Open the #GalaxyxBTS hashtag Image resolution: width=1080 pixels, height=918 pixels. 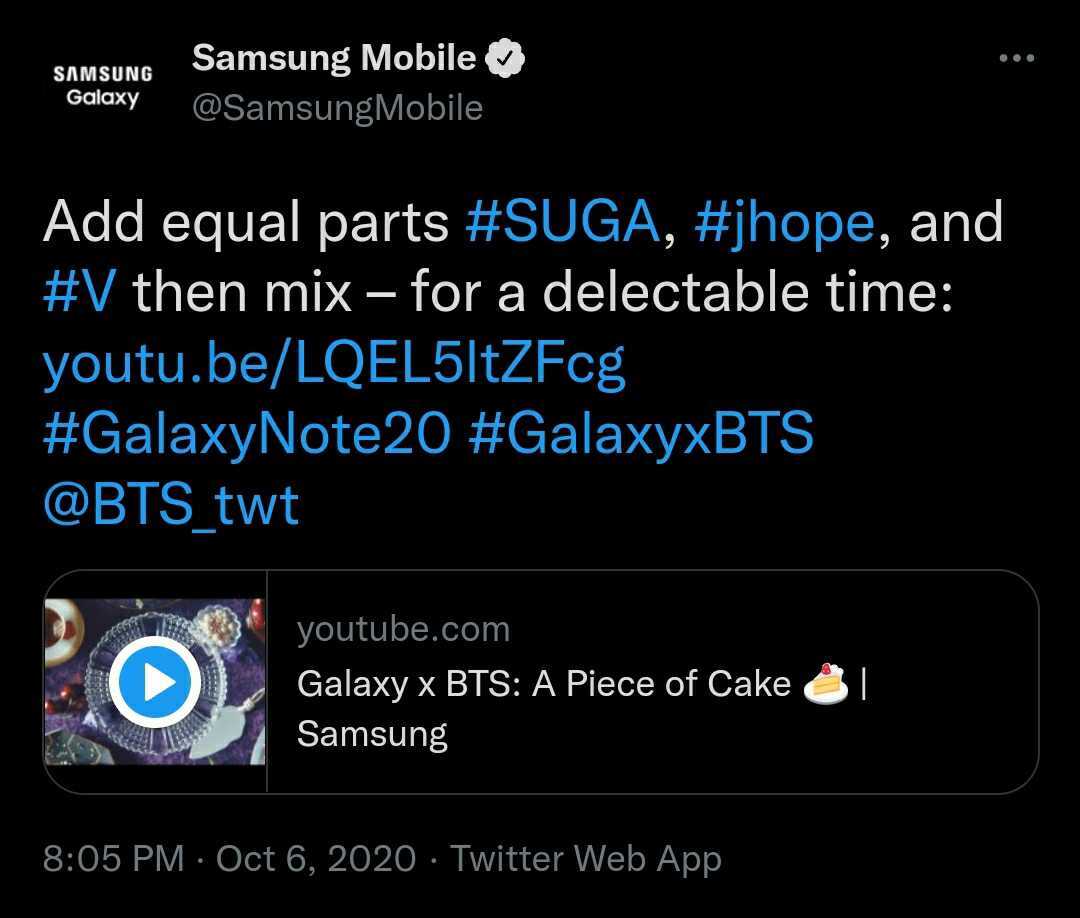pos(640,435)
